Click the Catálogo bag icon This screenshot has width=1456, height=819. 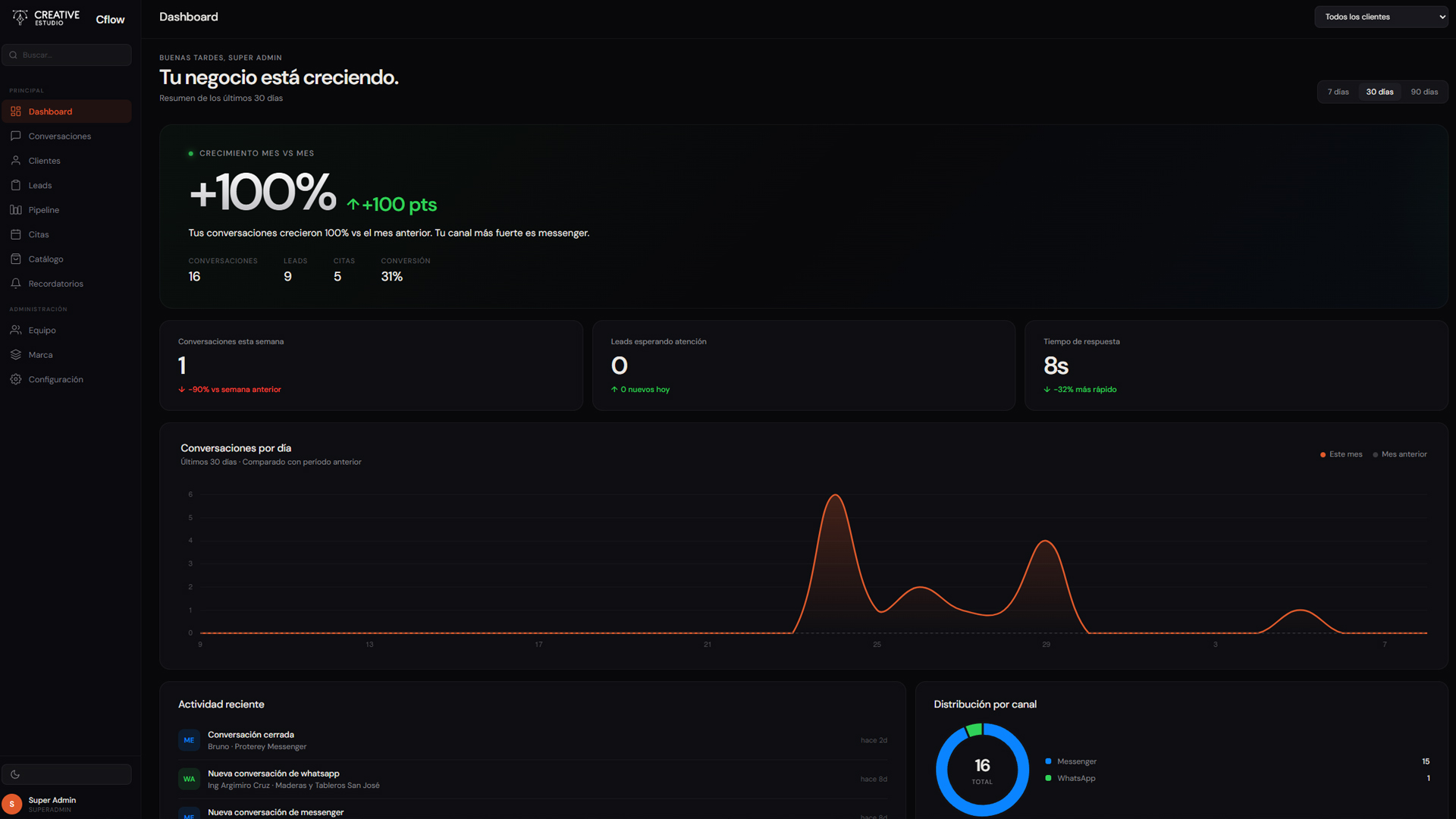point(16,259)
